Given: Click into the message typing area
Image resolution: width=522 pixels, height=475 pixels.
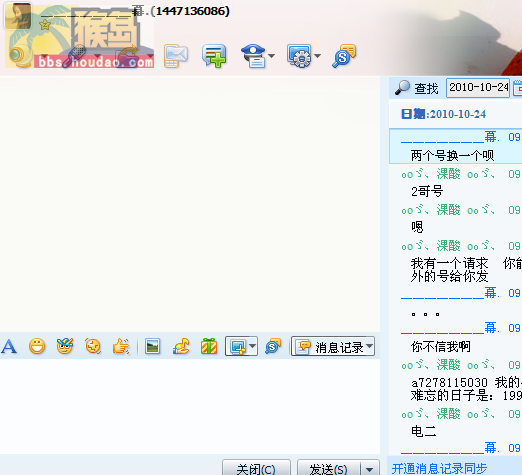Looking at the screenshot, I should pos(190,406).
